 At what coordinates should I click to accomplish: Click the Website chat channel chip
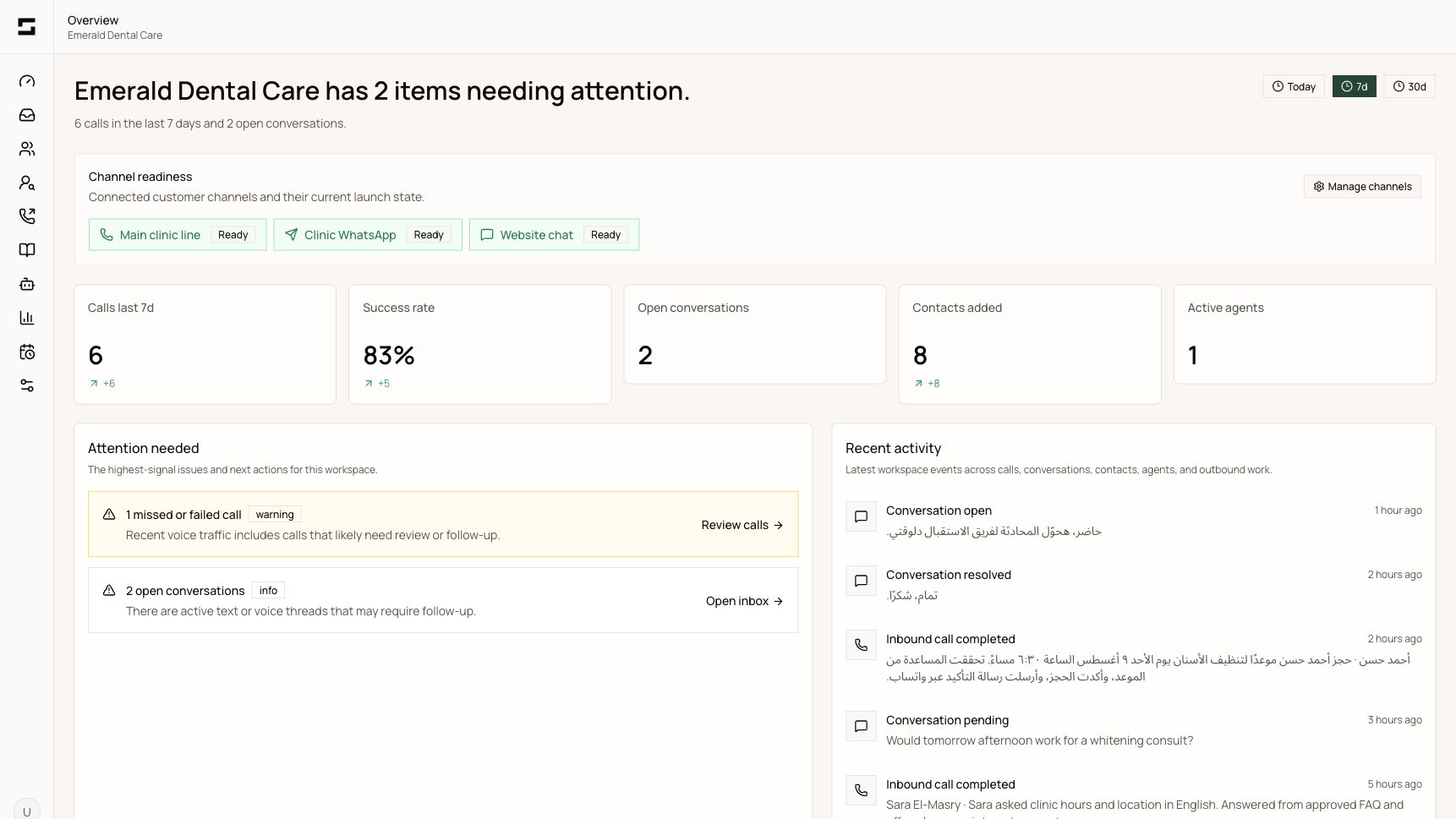click(555, 235)
